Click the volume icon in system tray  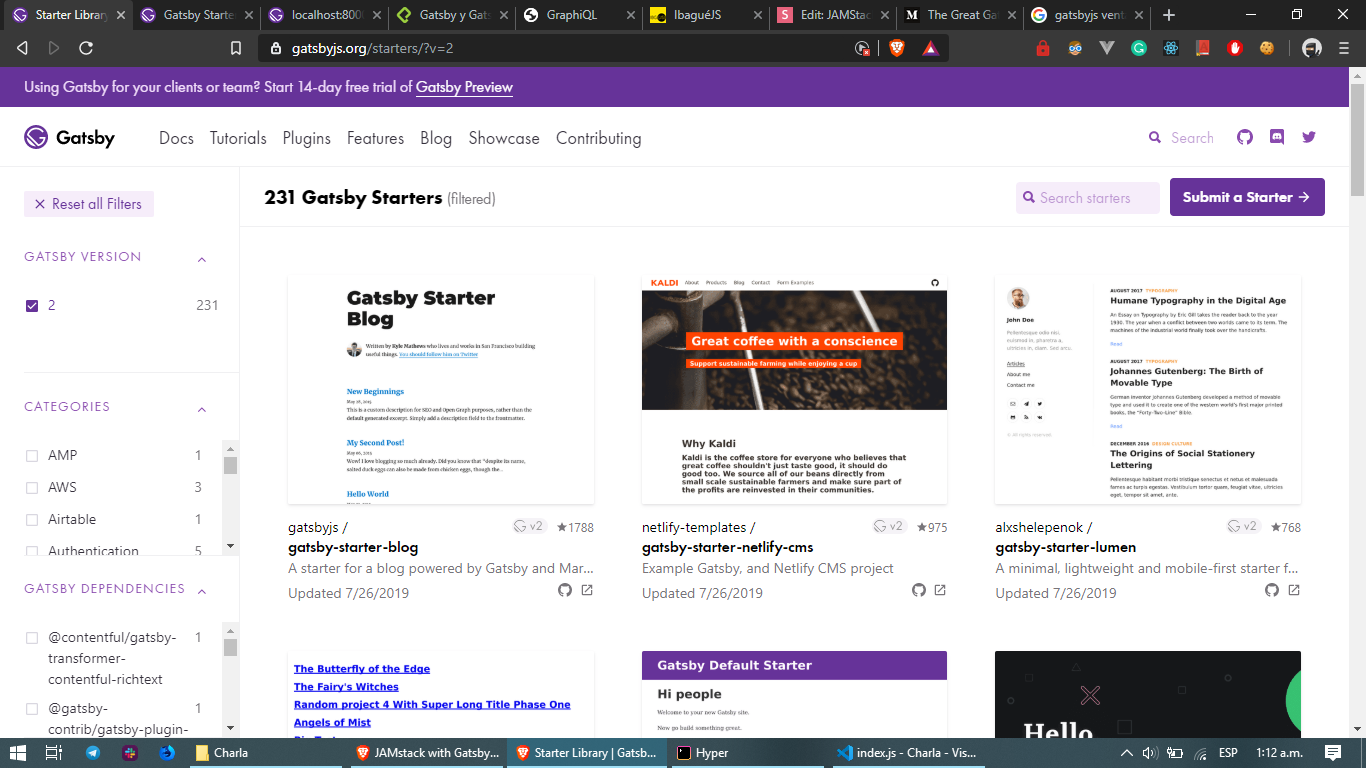[x=1150, y=753]
